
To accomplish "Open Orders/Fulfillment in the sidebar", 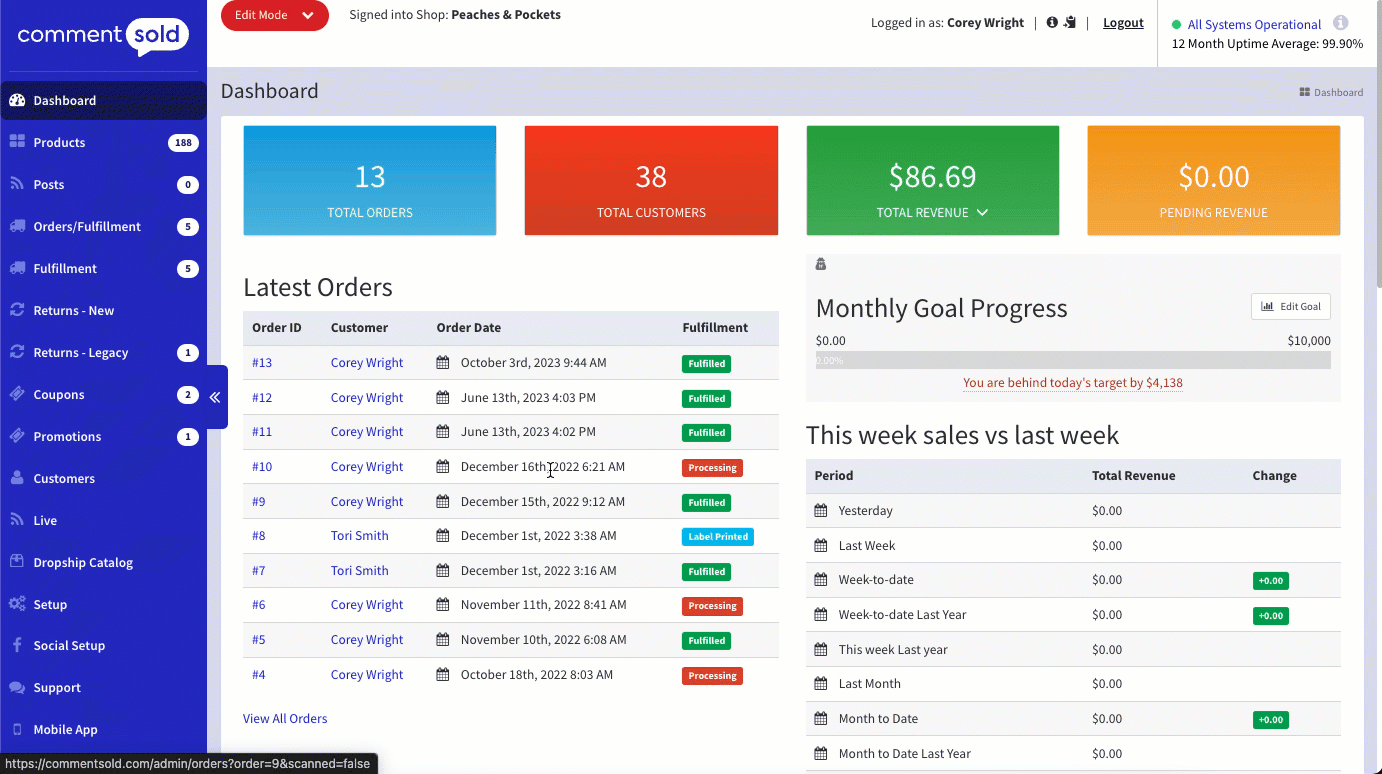I will coord(87,226).
